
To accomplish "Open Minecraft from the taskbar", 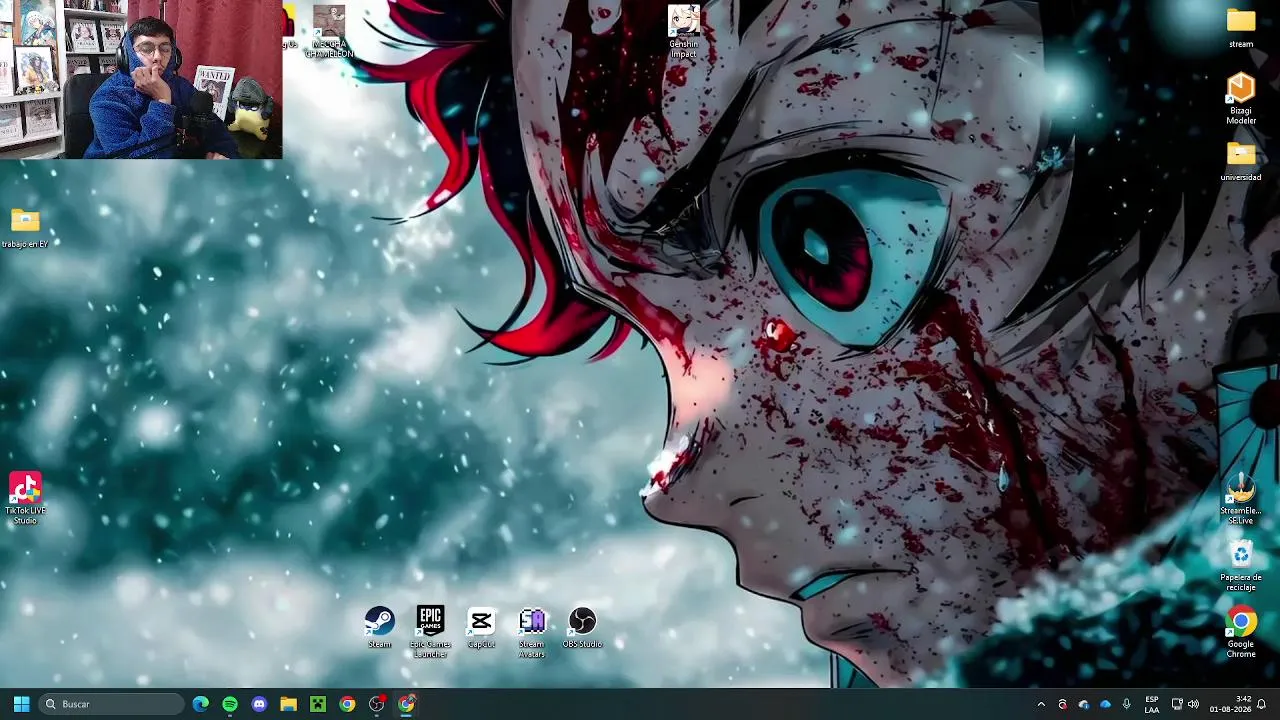I will tap(318, 704).
